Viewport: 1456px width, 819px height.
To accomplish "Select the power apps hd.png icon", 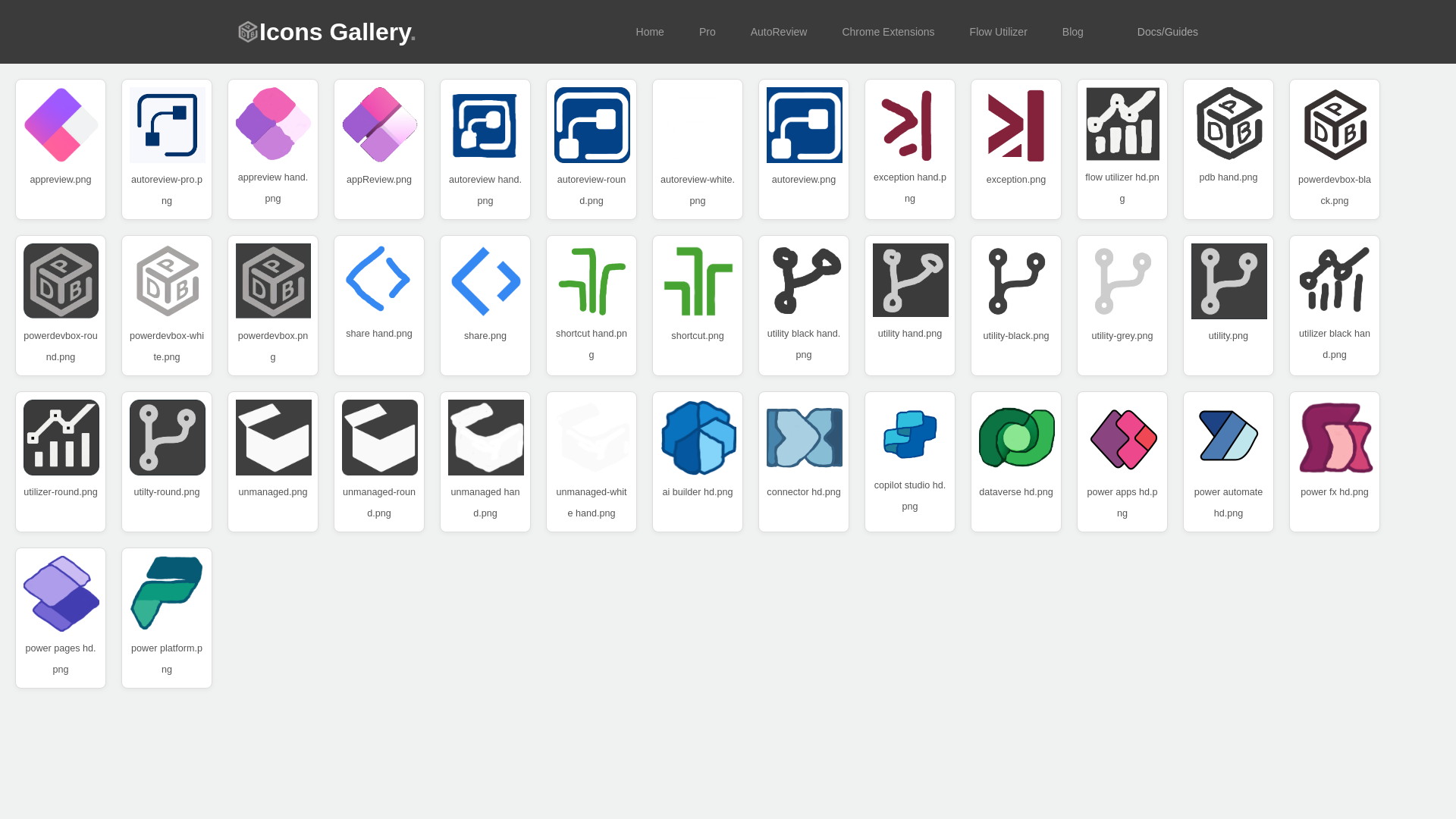I will pyautogui.click(x=1122, y=438).
